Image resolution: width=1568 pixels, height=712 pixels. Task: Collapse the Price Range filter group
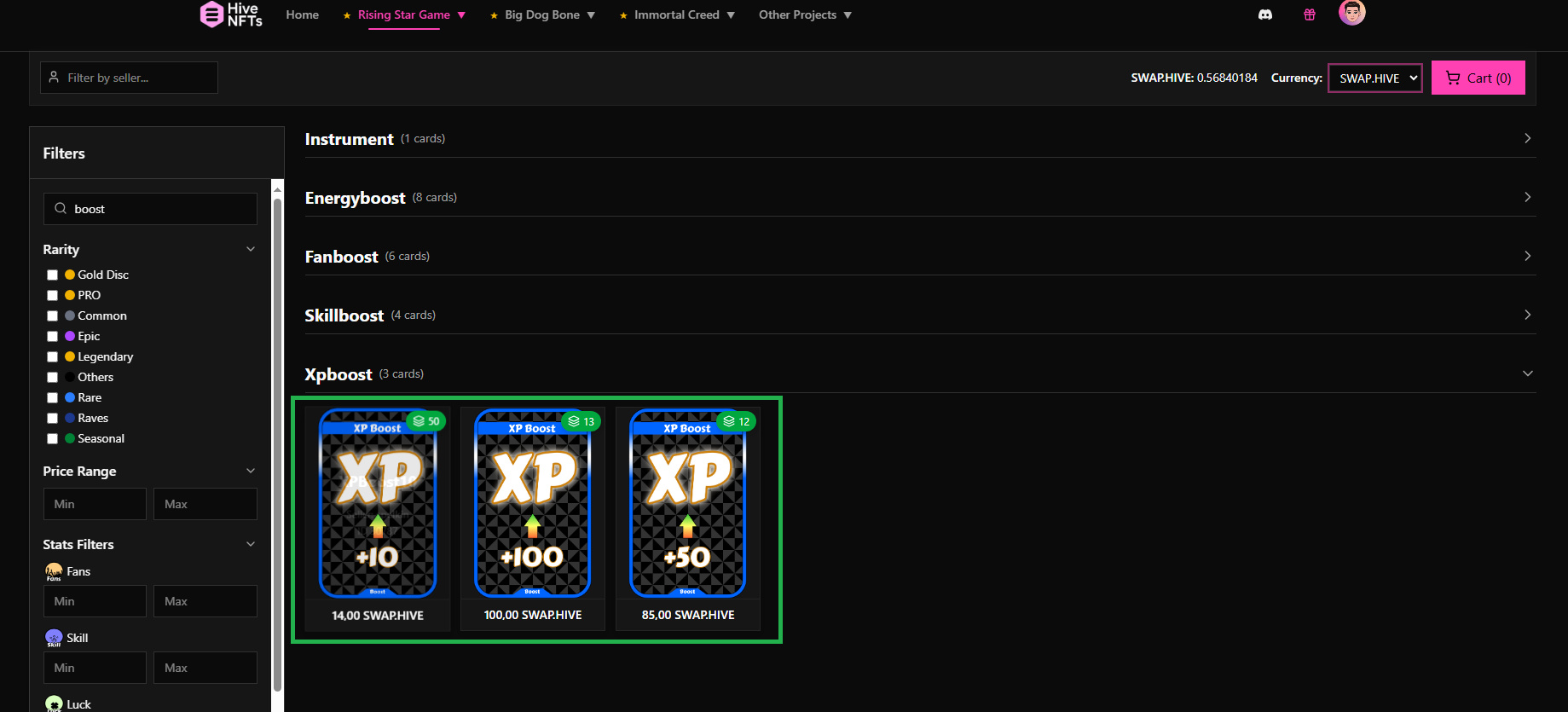click(251, 471)
